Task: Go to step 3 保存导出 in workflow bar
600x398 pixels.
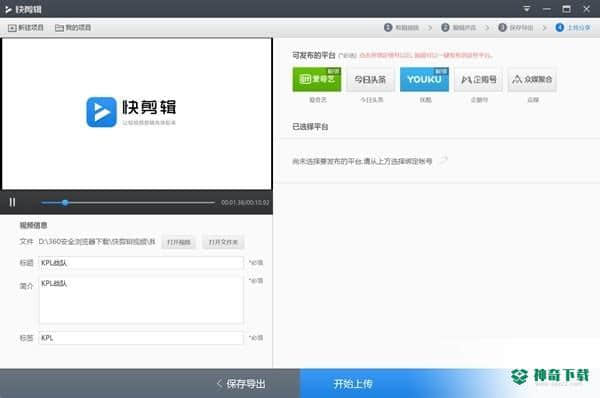Action: (x=516, y=28)
